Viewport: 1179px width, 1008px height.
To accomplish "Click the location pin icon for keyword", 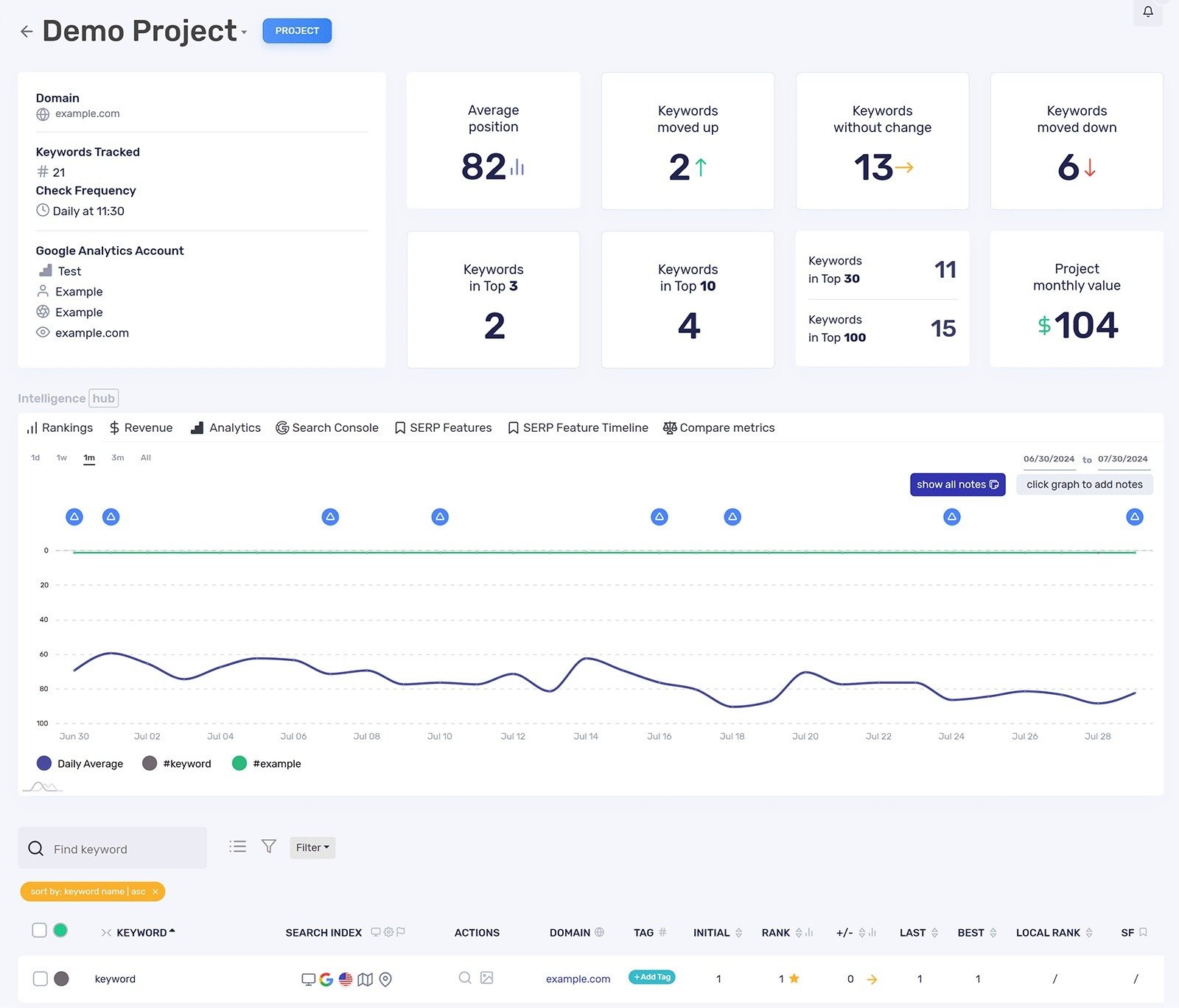I will (385, 979).
